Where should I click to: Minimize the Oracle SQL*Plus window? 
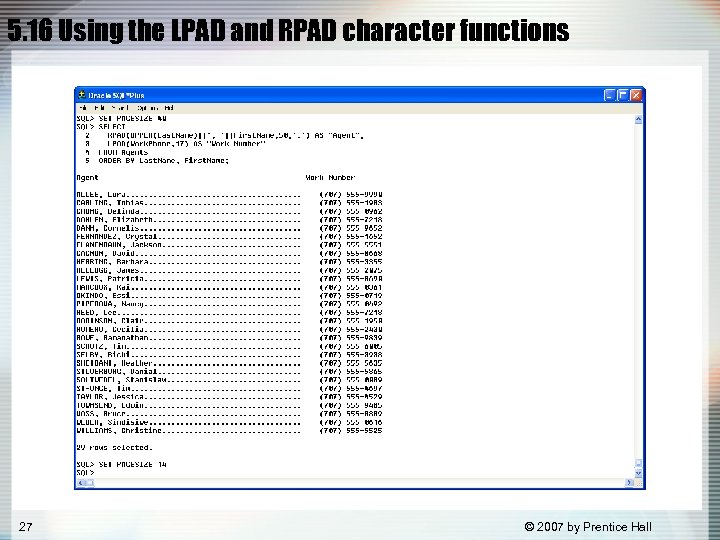point(609,95)
